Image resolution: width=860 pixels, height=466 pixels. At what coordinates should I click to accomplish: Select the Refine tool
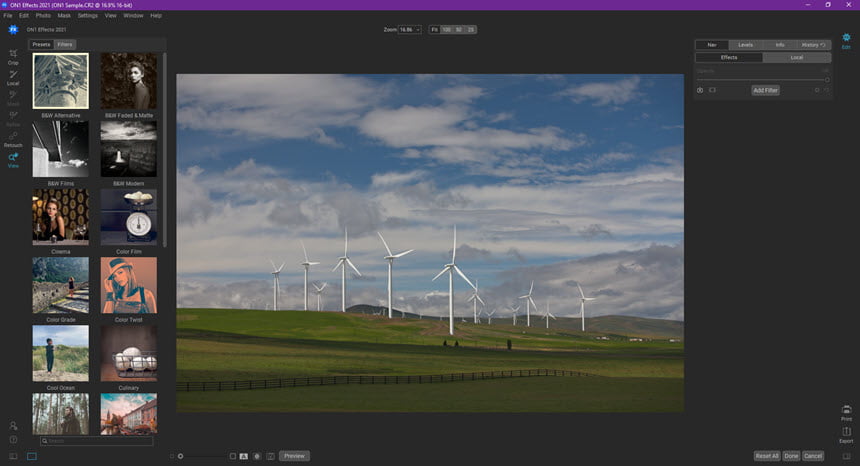coord(13,118)
